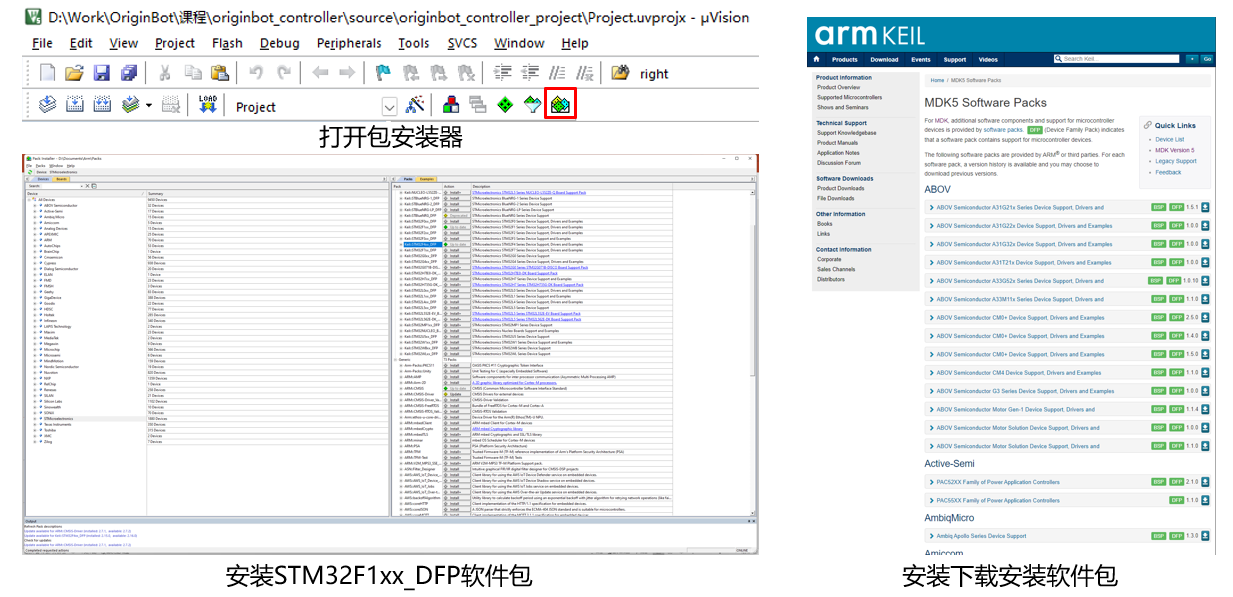Open the SVCS menu

point(462,43)
